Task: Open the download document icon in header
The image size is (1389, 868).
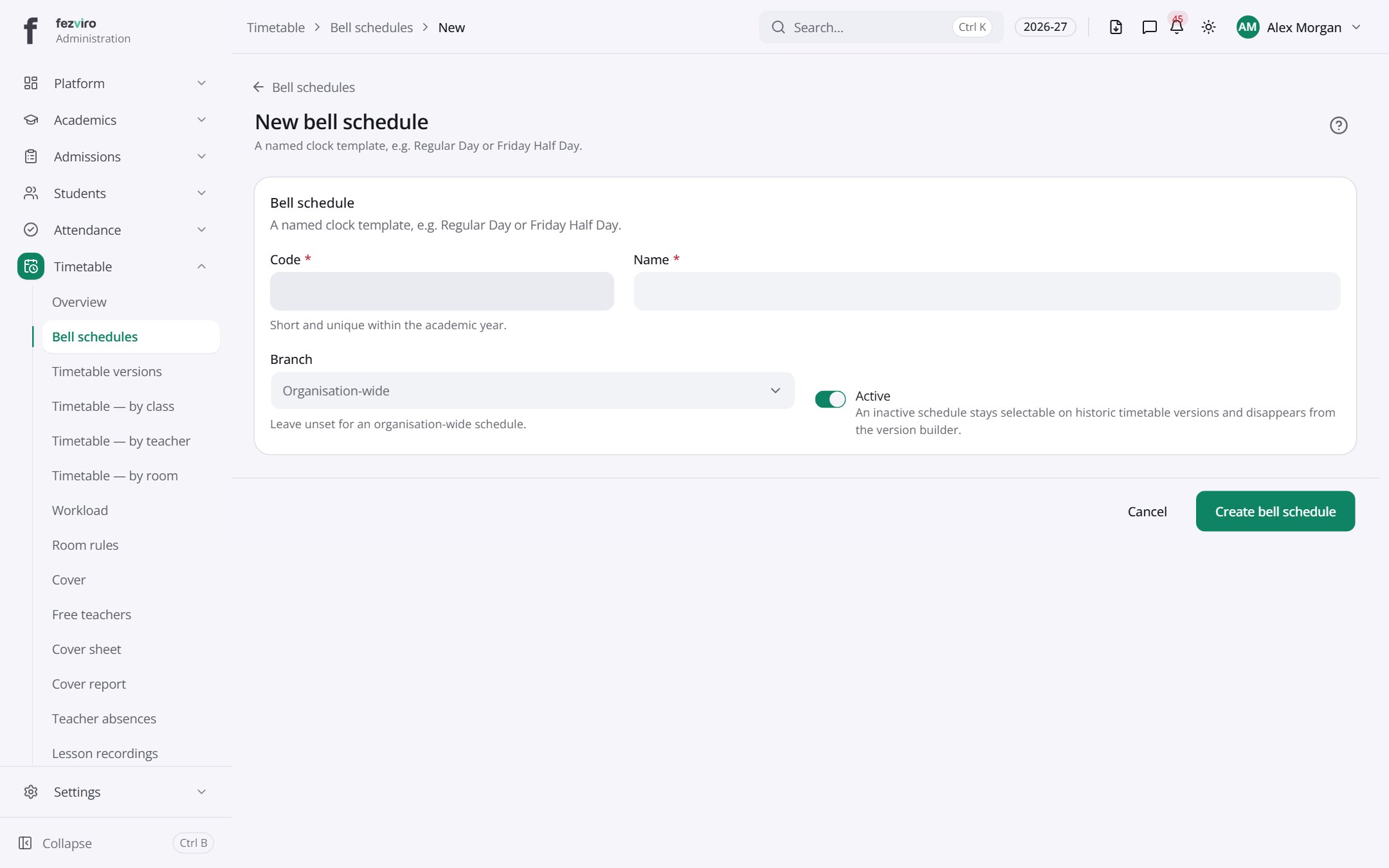Action: pyautogui.click(x=1116, y=27)
